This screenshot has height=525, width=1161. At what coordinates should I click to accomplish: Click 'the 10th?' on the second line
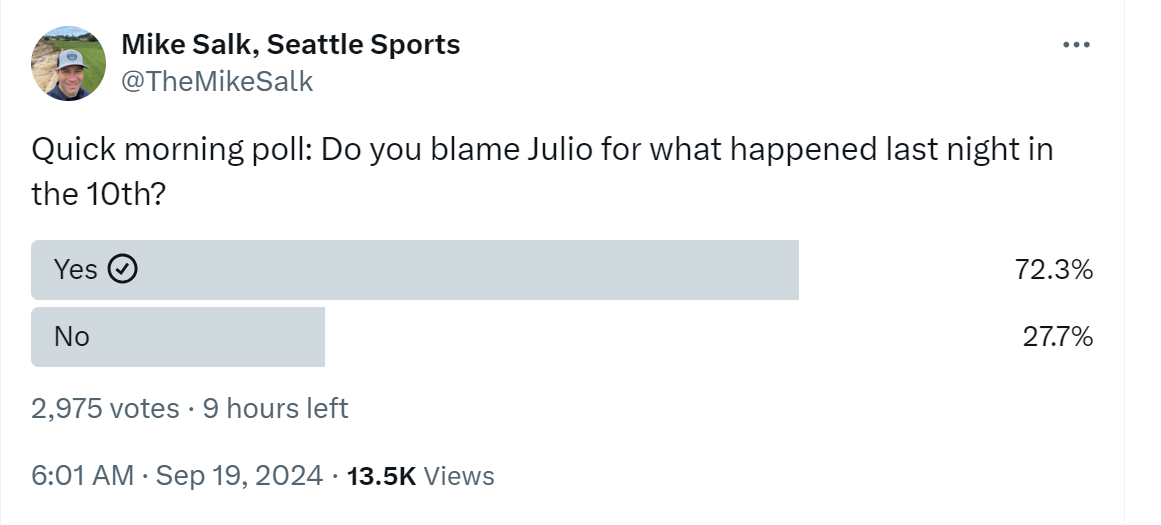click(98, 194)
